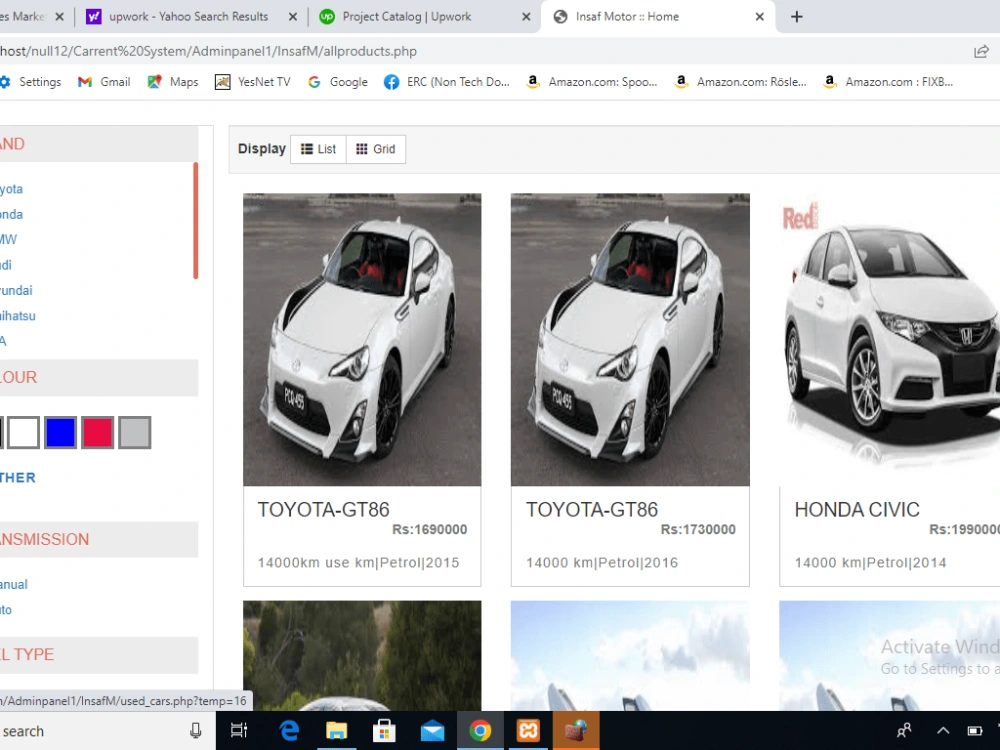Click TOYOTA-GT86 title priced Rs:1690000
Image resolution: width=1000 pixels, height=750 pixels.
[323, 510]
